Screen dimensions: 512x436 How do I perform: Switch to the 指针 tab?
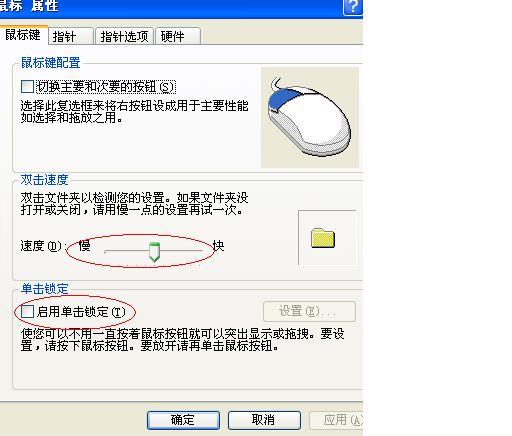[x=70, y=36]
